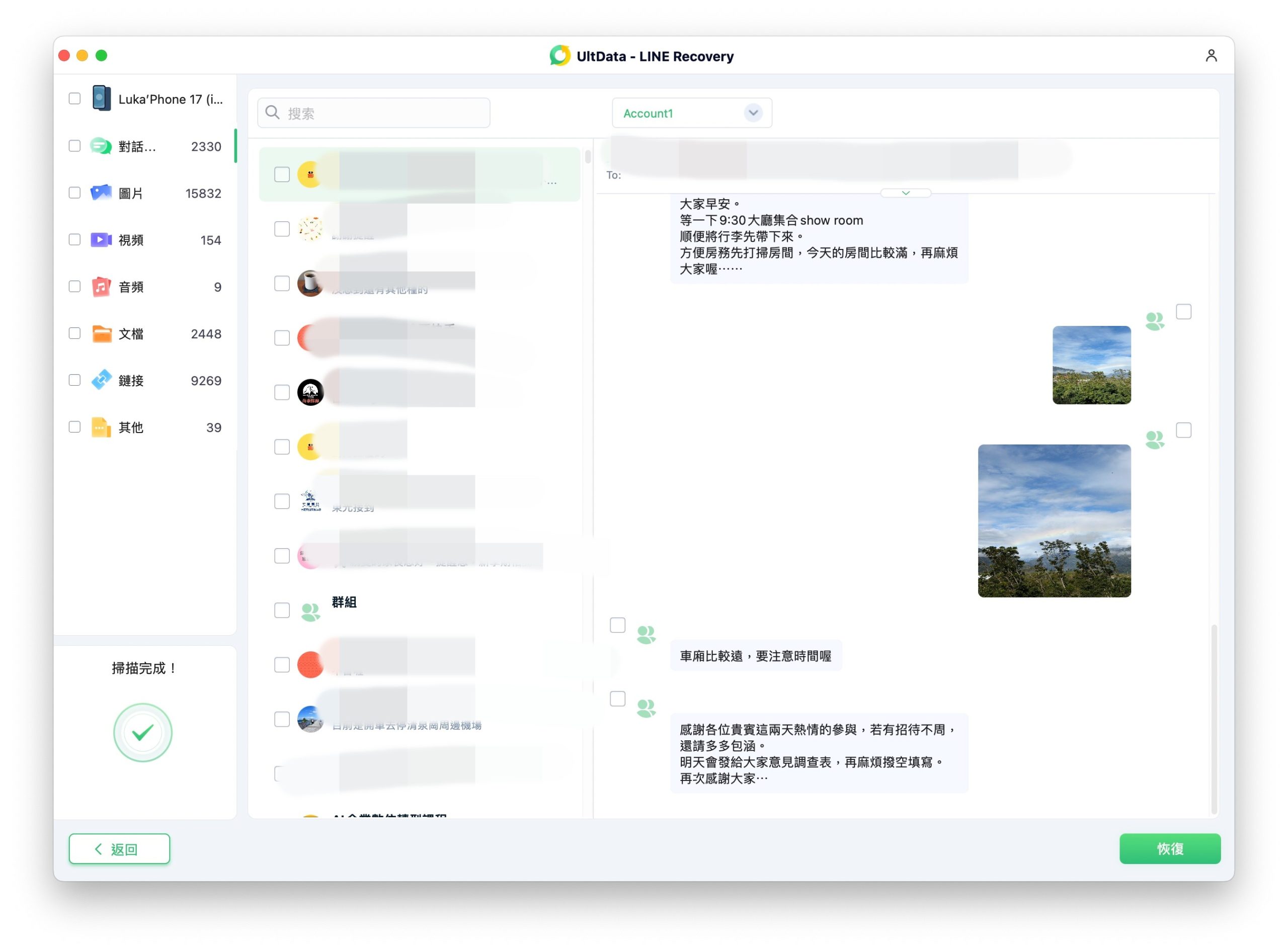The image size is (1288, 952).
Task: Select the 對話 chat bubble icon
Action: [x=101, y=146]
